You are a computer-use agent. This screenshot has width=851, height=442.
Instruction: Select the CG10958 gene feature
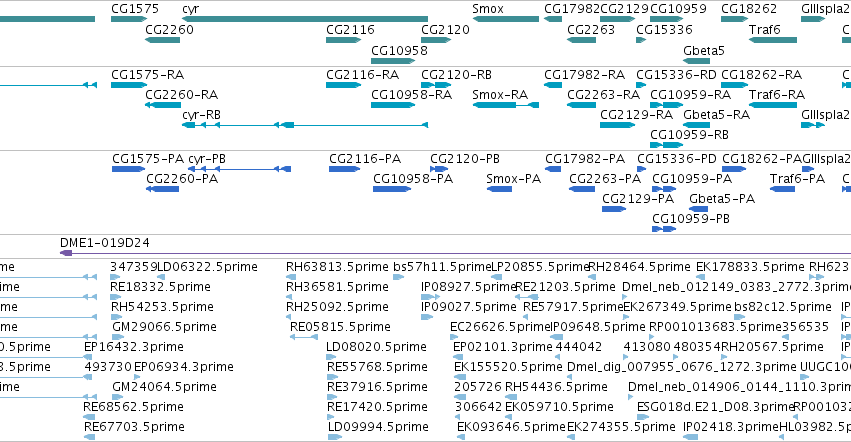(393, 61)
